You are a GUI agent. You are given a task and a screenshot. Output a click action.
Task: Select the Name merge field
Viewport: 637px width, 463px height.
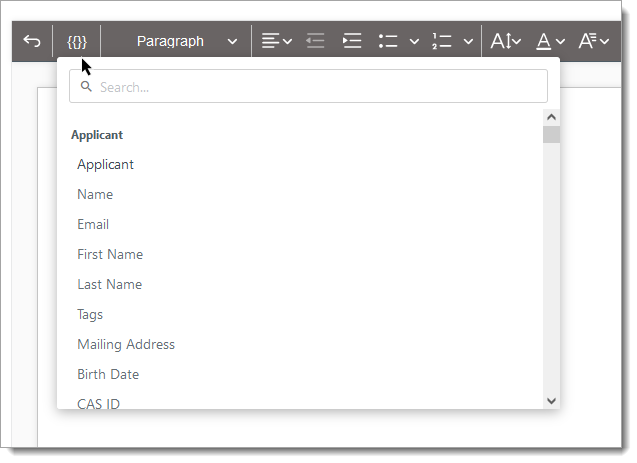(95, 195)
